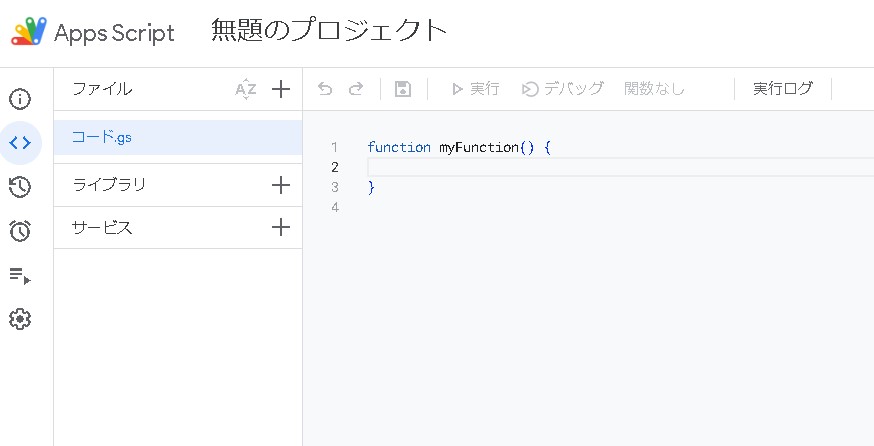Viewport: 874px width, 446px height.
Task: Open the Executions list icon
Action: coord(20,275)
